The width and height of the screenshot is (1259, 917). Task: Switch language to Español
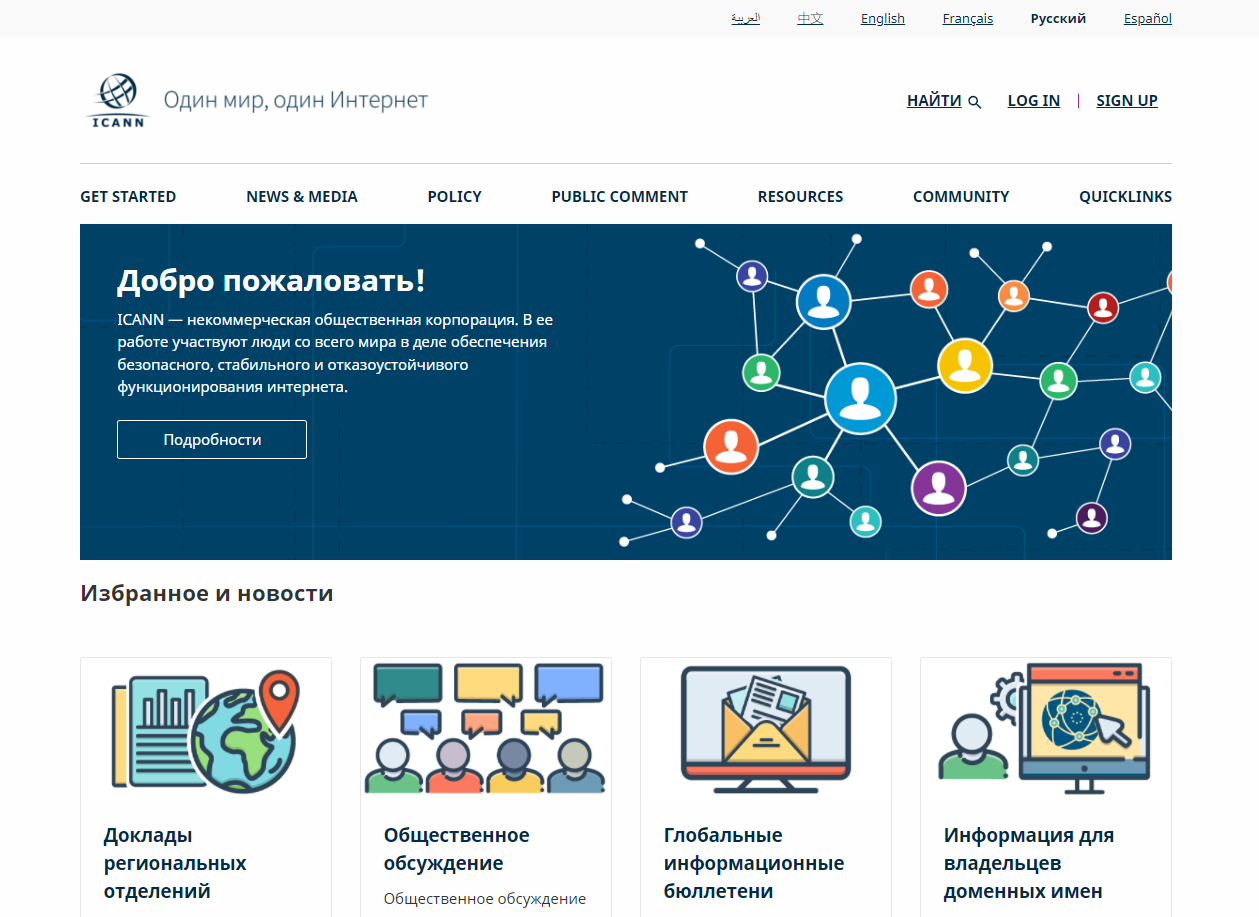point(1147,19)
